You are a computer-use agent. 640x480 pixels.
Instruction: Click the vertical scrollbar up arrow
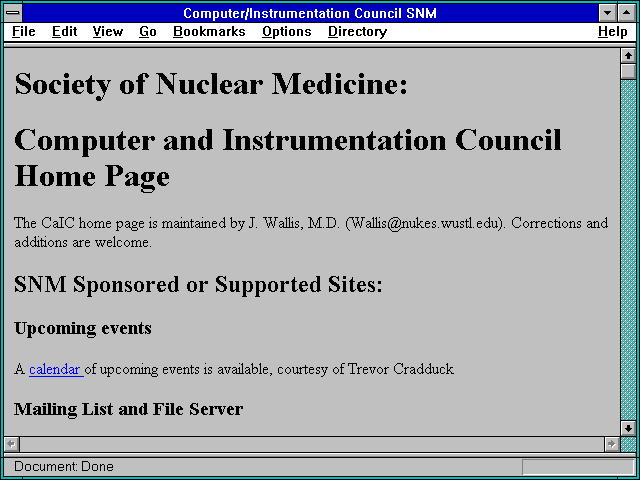point(628,56)
